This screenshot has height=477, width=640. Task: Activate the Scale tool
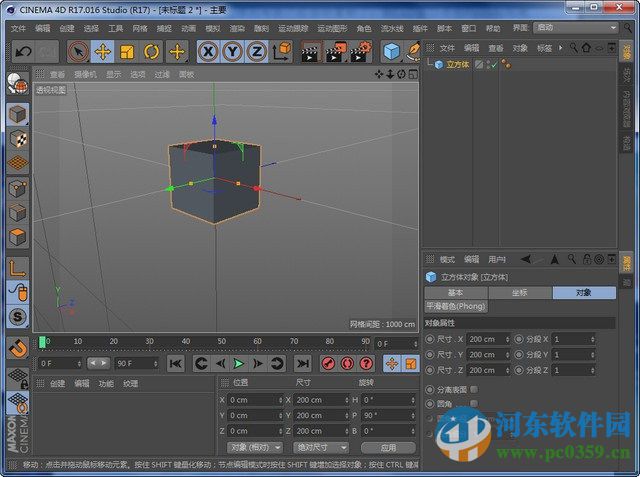click(127, 52)
